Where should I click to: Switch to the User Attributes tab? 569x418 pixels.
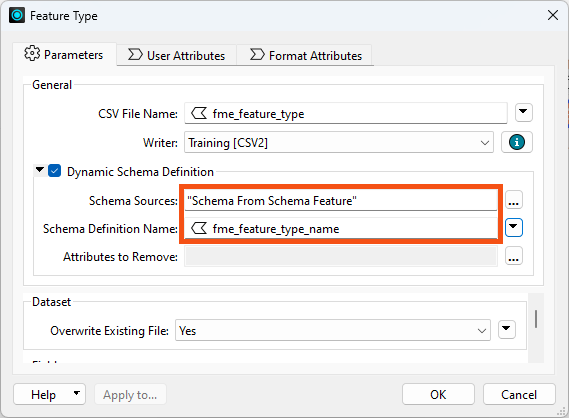coord(177,55)
